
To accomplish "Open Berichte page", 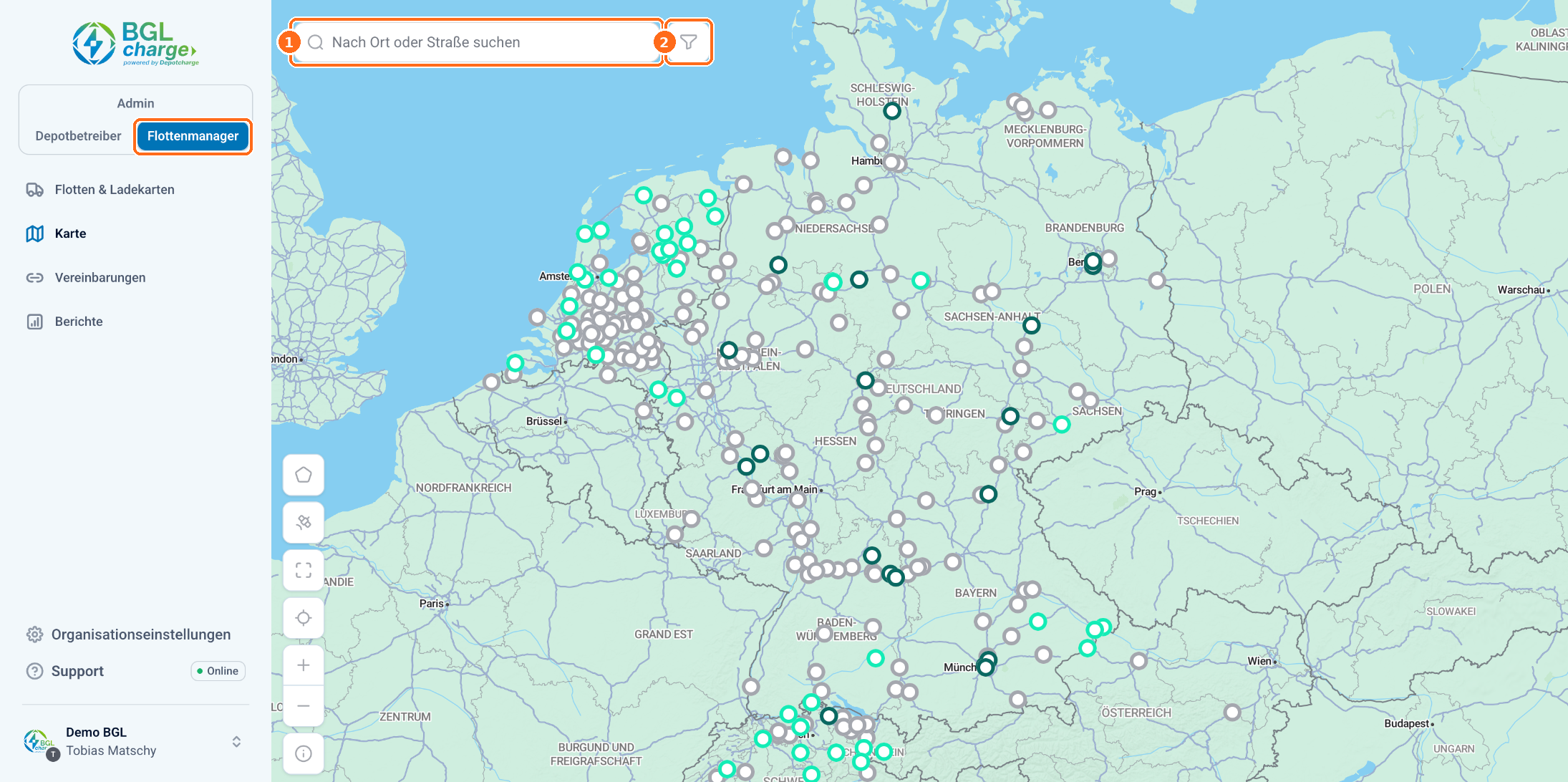I will click(x=79, y=322).
